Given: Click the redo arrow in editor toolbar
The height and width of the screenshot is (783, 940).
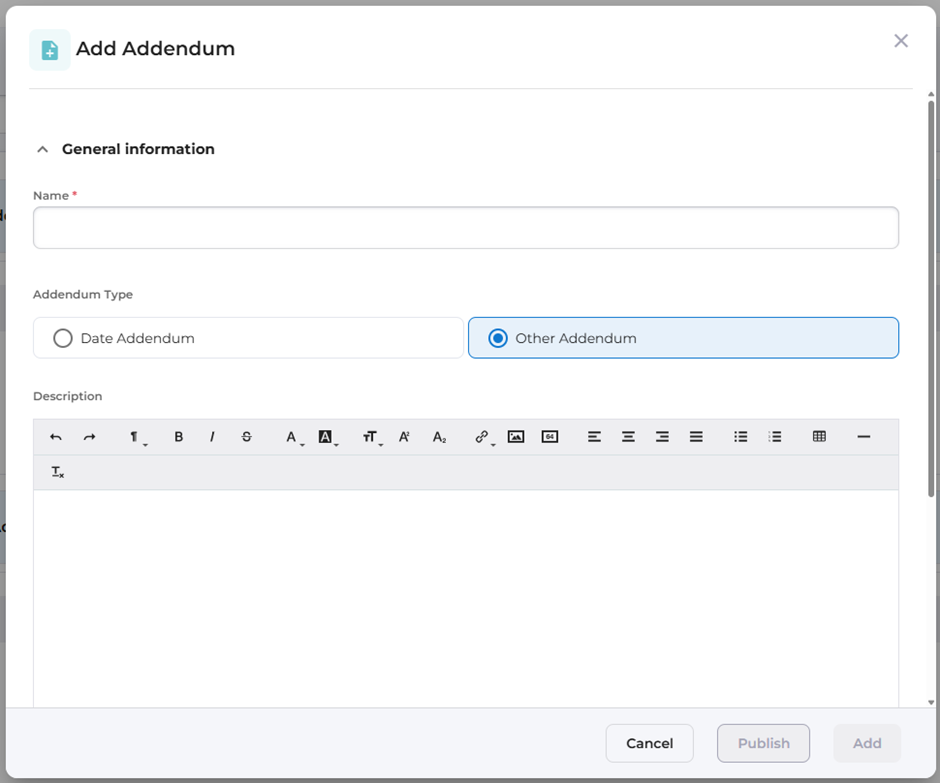Looking at the screenshot, I should pos(89,437).
